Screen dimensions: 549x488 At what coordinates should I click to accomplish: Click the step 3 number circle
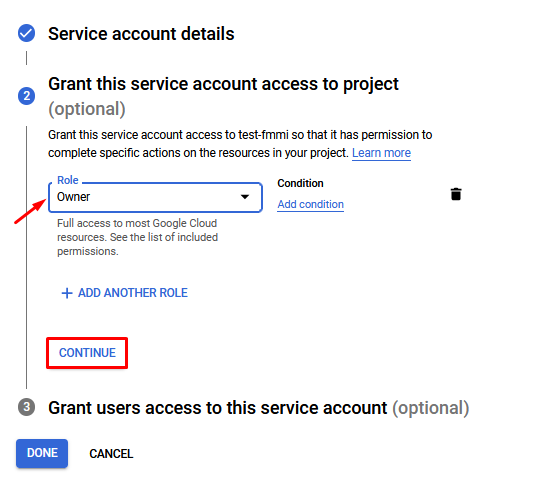pos(26,407)
